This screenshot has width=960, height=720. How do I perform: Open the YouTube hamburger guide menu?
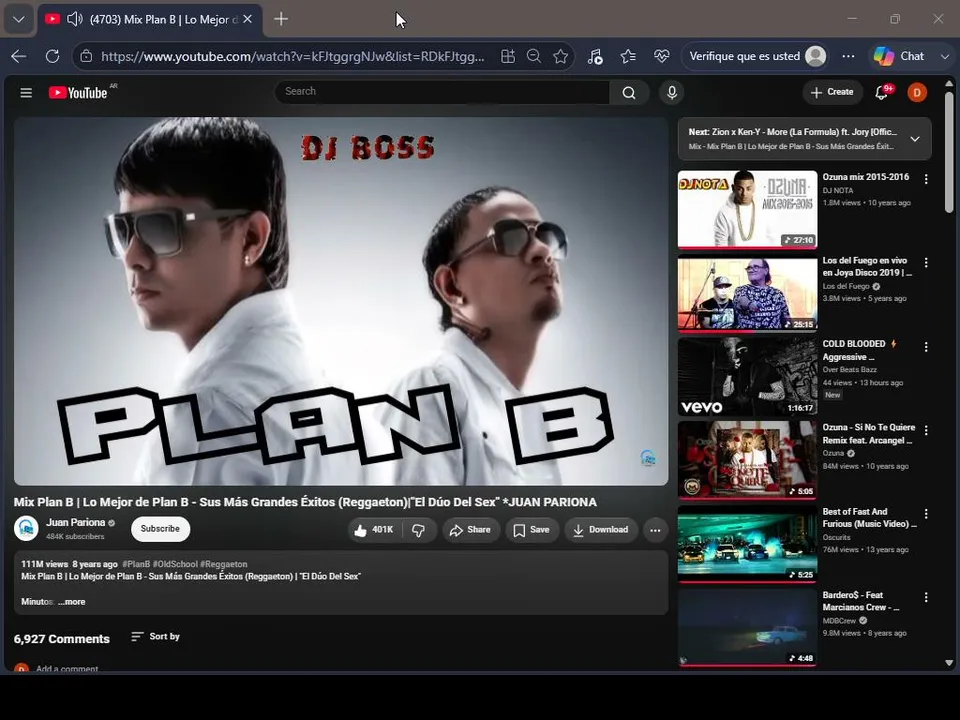click(26, 92)
